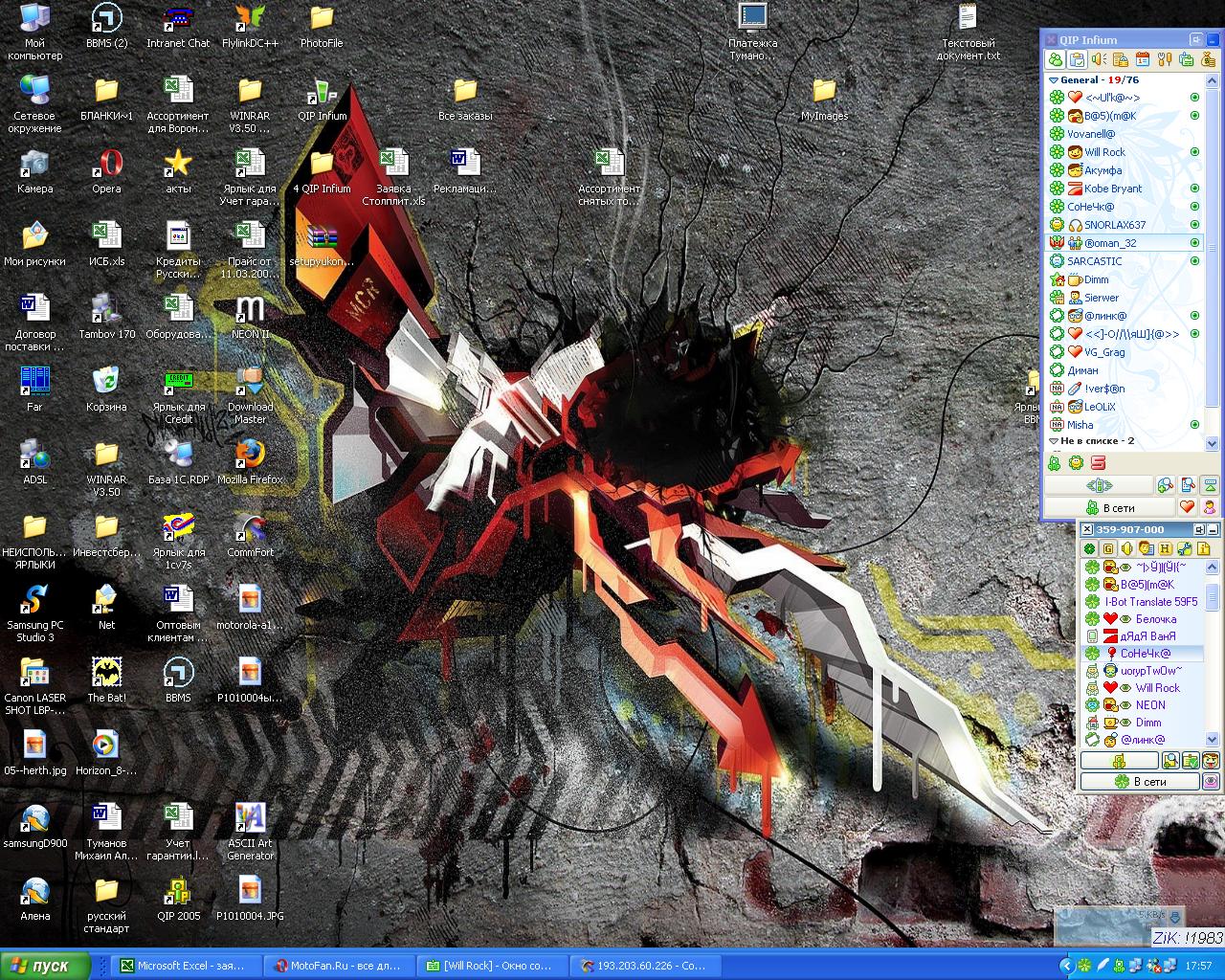Toggle the collapse-panel arrow button in QIP Infium
This screenshot has width=1225, height=980.
coord(1210,485)
